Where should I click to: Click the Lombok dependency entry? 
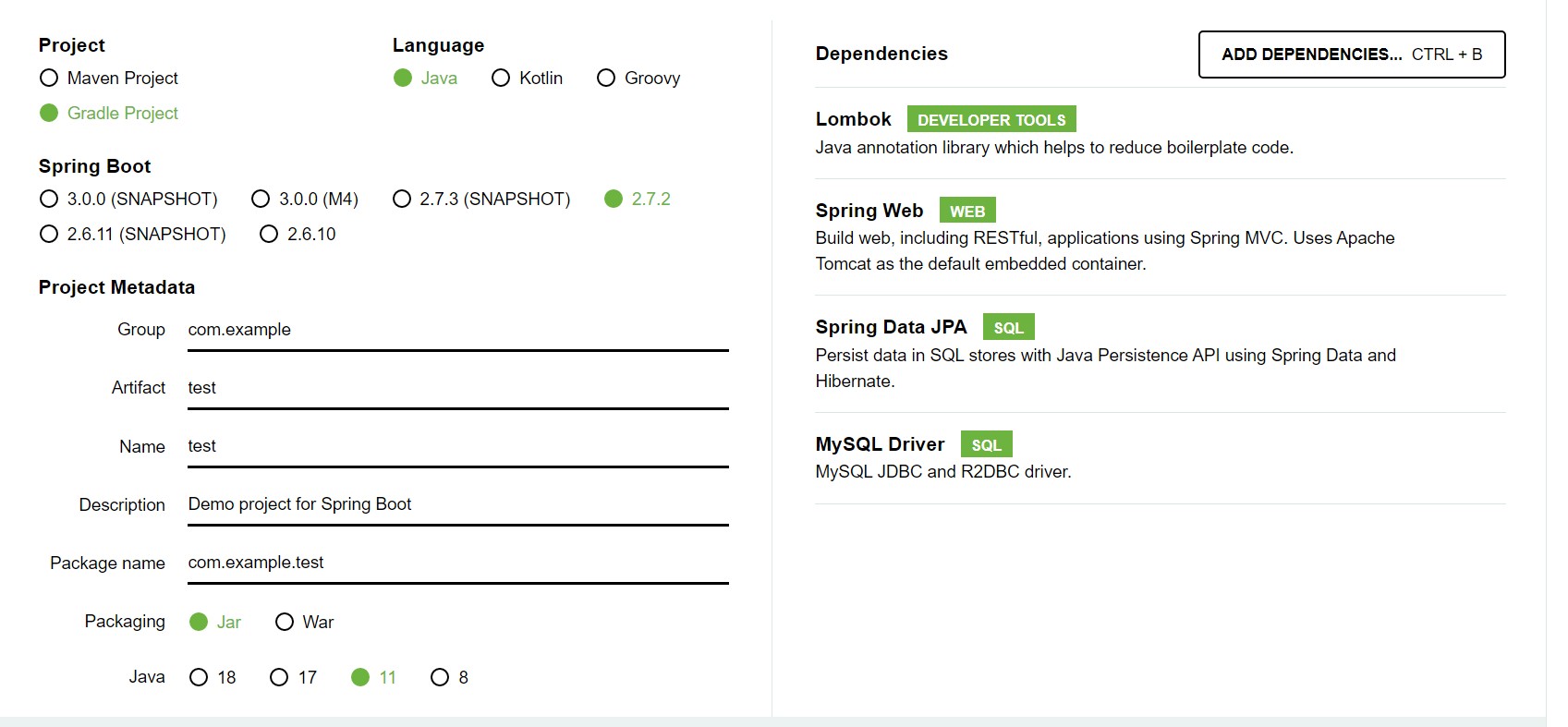854,120
